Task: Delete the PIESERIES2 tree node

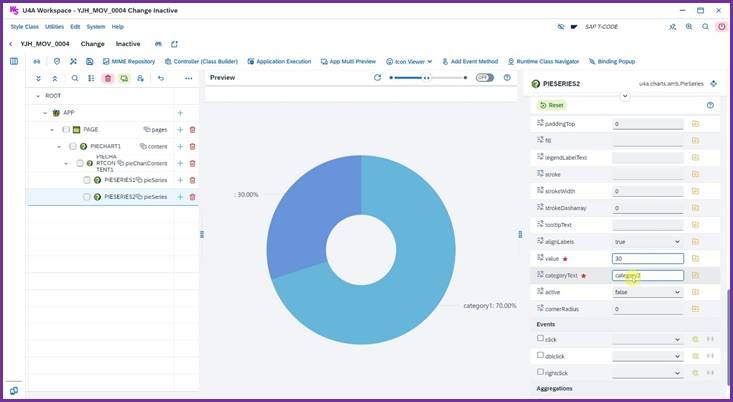Action: (192, 197)
